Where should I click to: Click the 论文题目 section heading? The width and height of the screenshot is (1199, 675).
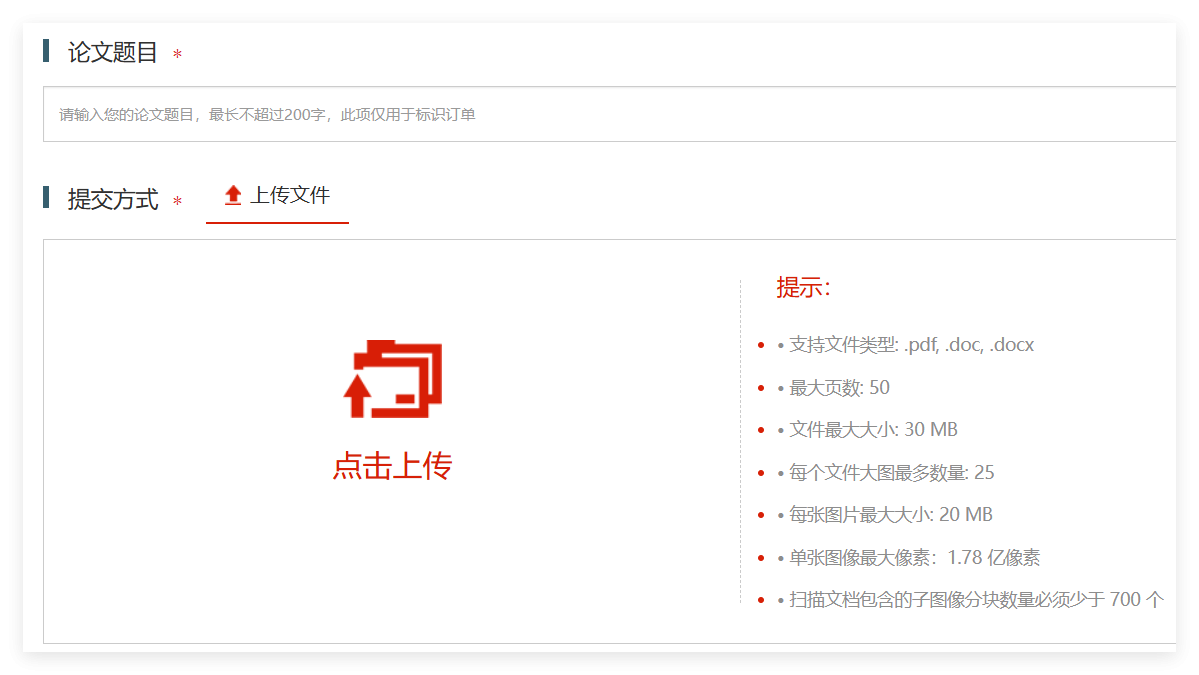(x=112, y=52)
